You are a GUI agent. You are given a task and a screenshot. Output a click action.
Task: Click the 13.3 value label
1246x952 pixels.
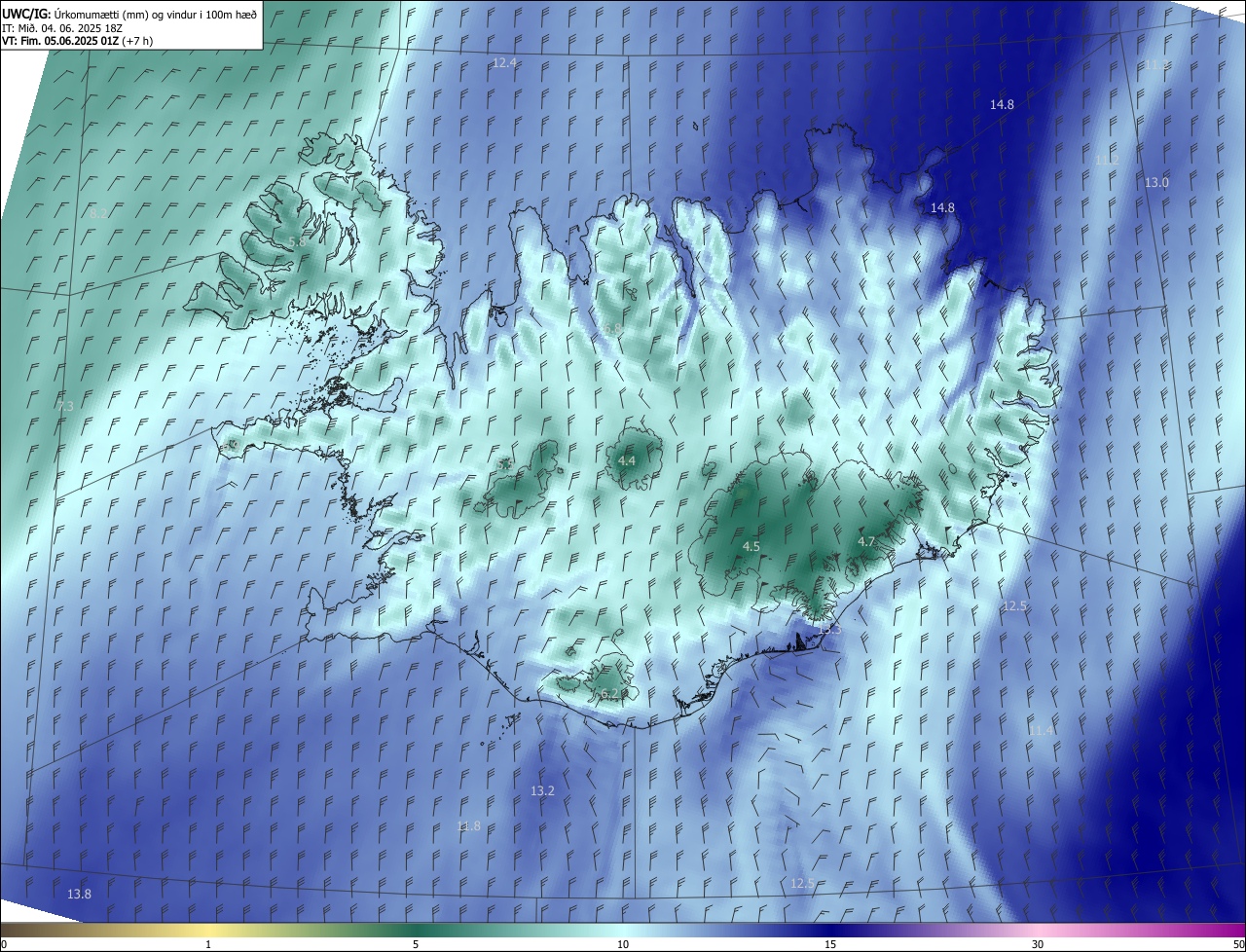(828, 630)
